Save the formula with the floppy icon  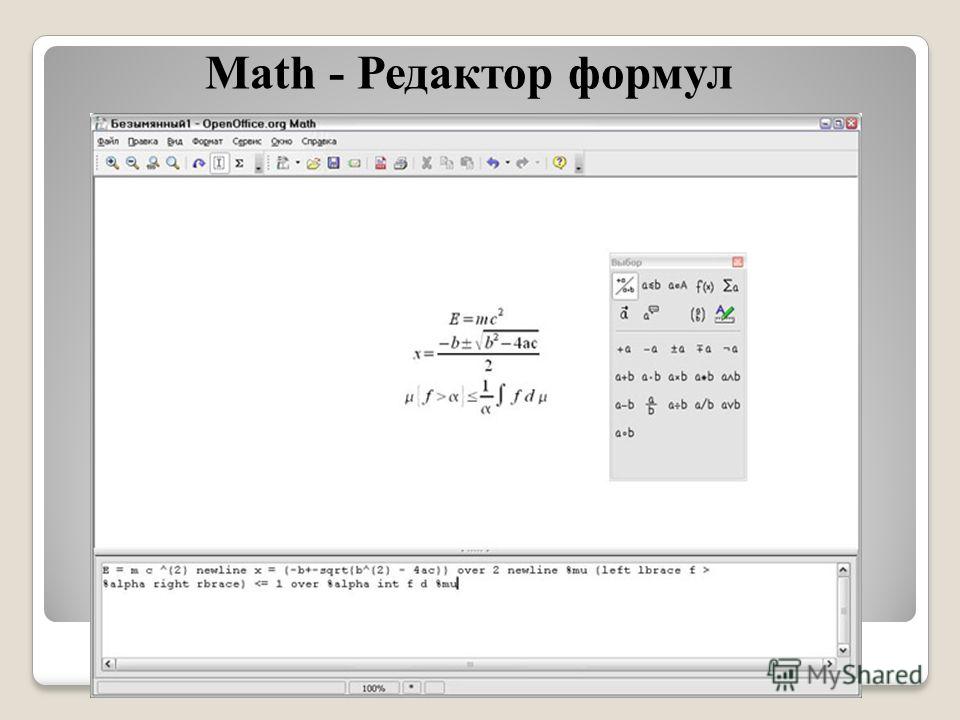334,163
